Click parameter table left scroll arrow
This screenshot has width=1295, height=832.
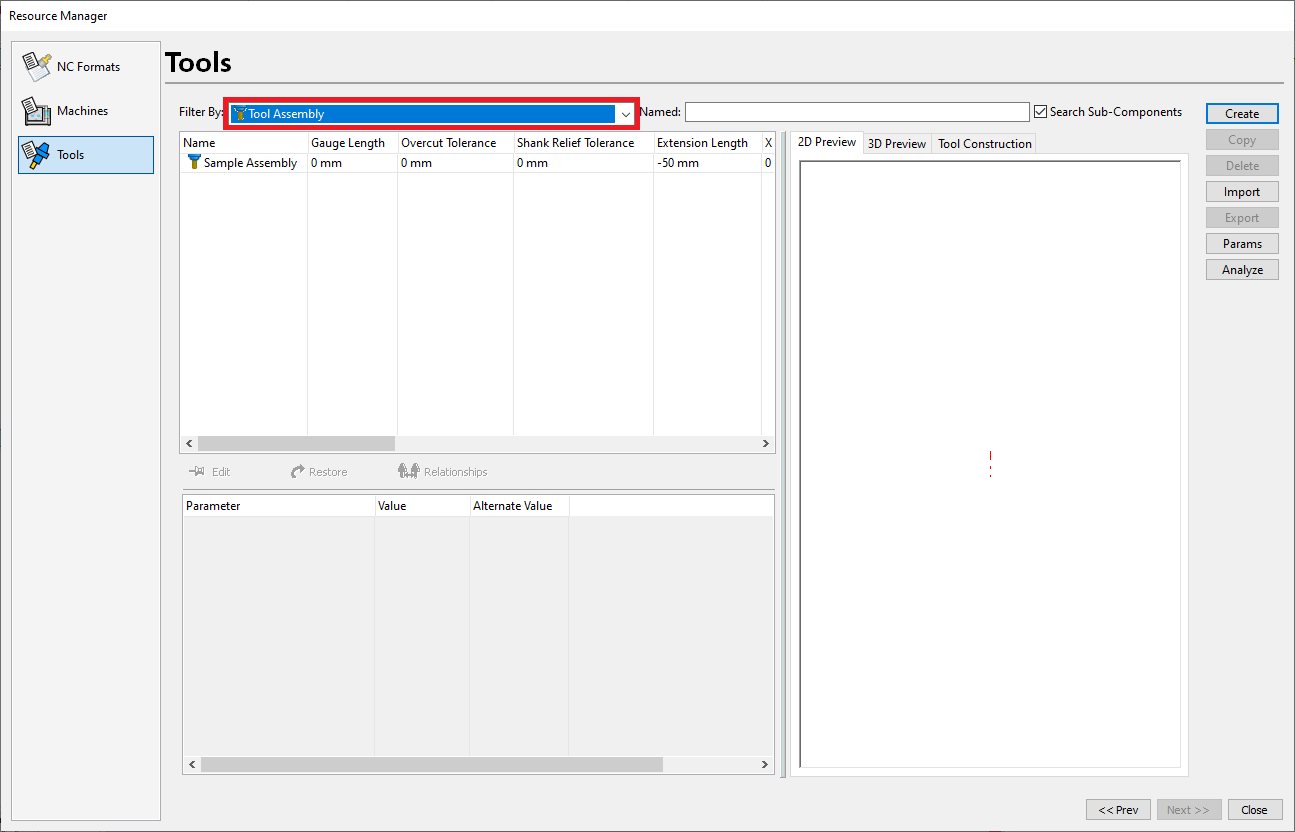[191, 764]
